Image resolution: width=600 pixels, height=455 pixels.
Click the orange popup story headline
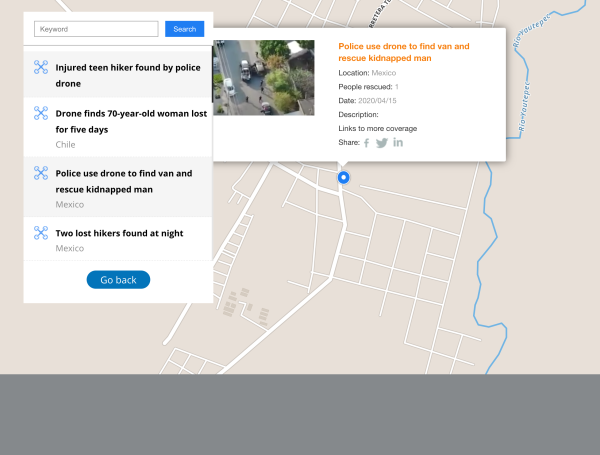[x=404, y=52]
